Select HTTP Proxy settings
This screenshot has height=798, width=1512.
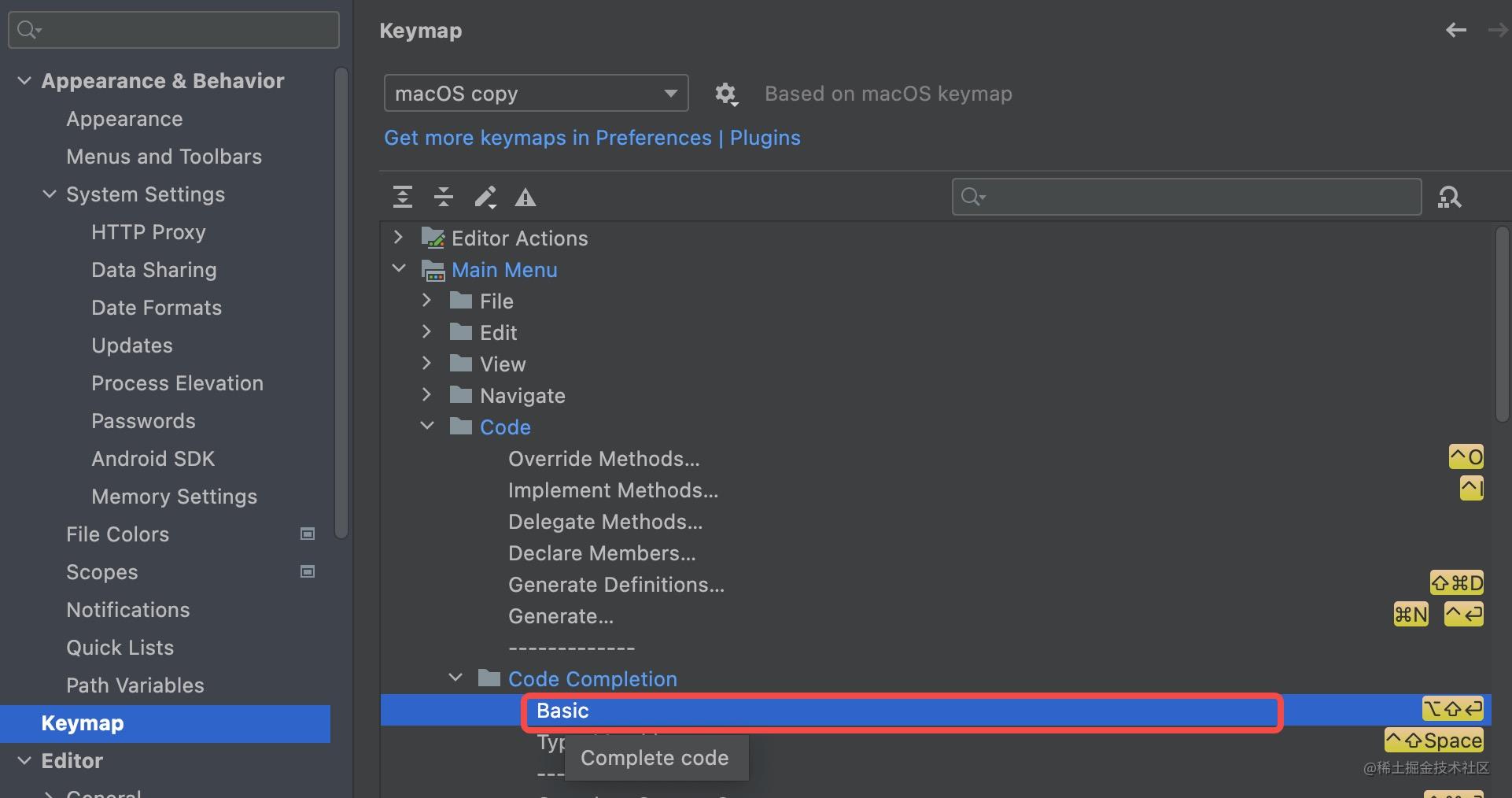(148, 232)
